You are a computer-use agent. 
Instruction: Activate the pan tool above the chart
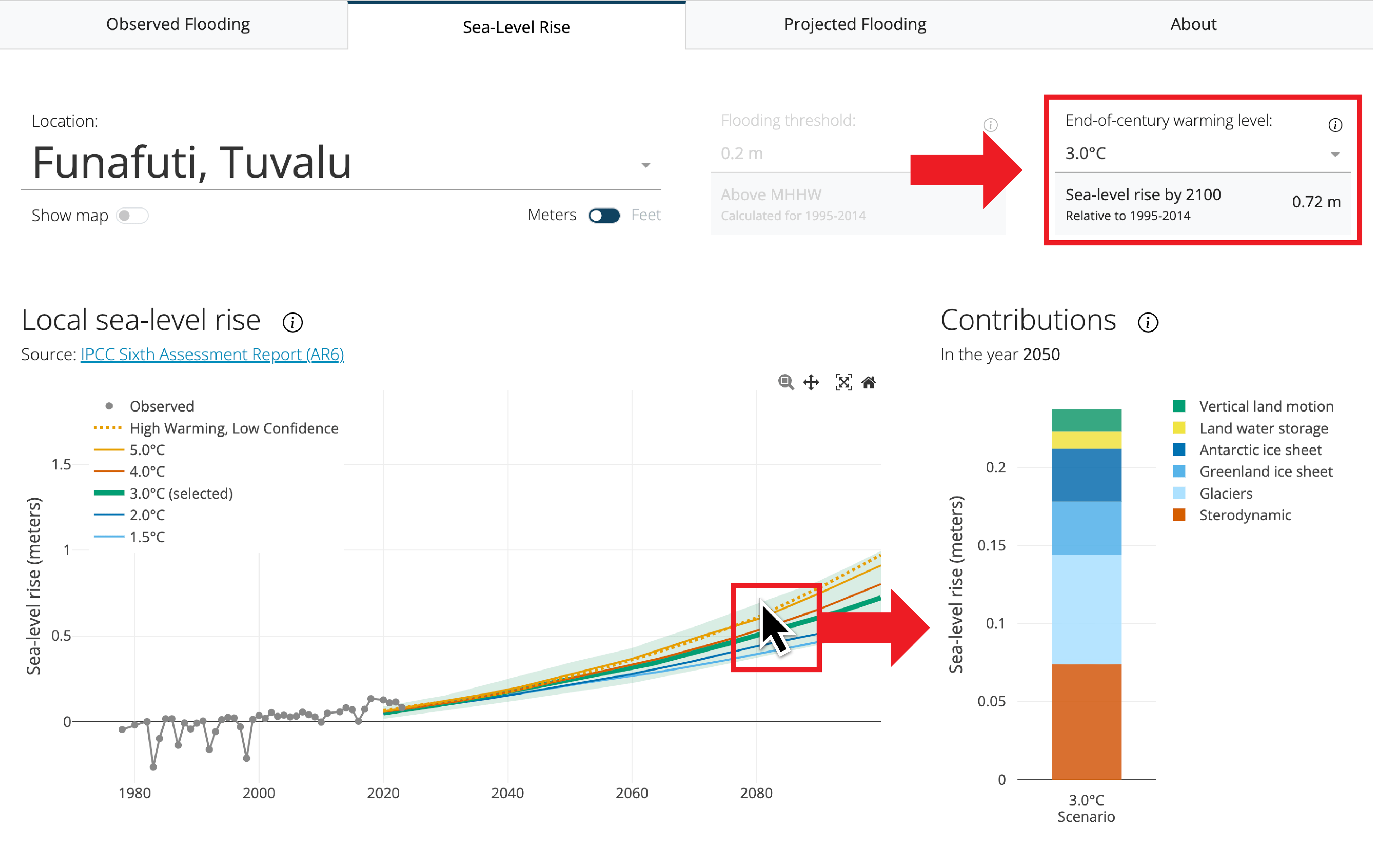(x=811, y=382)
